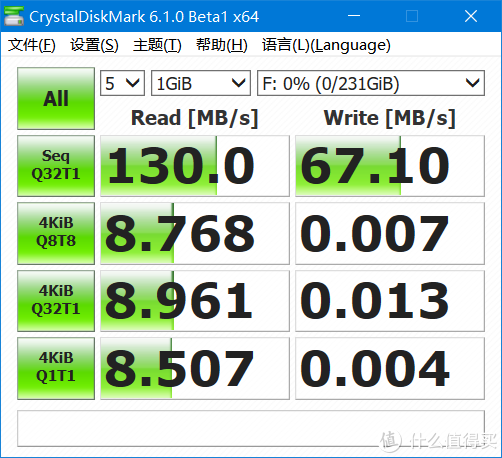This screenshot has width=502, height=458.
Task: Click the 4KiB Q1T1 write result 0.004
Action: pyautogui.click(x=390, y=368)
